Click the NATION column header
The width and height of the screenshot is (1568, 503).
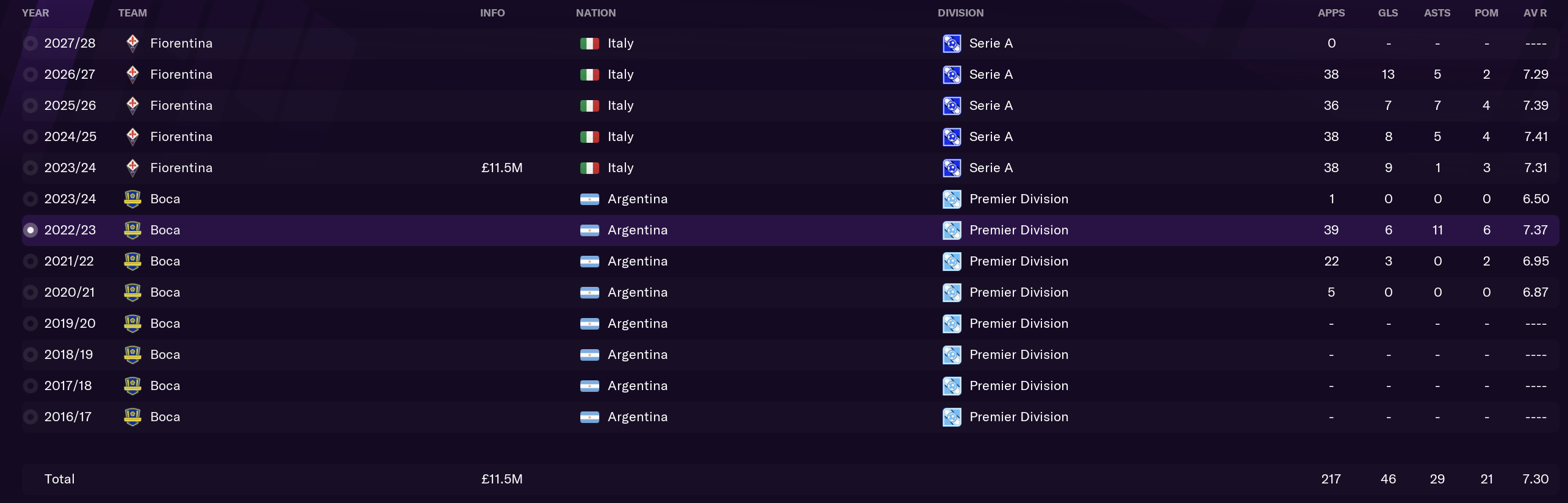coord(595,13)
